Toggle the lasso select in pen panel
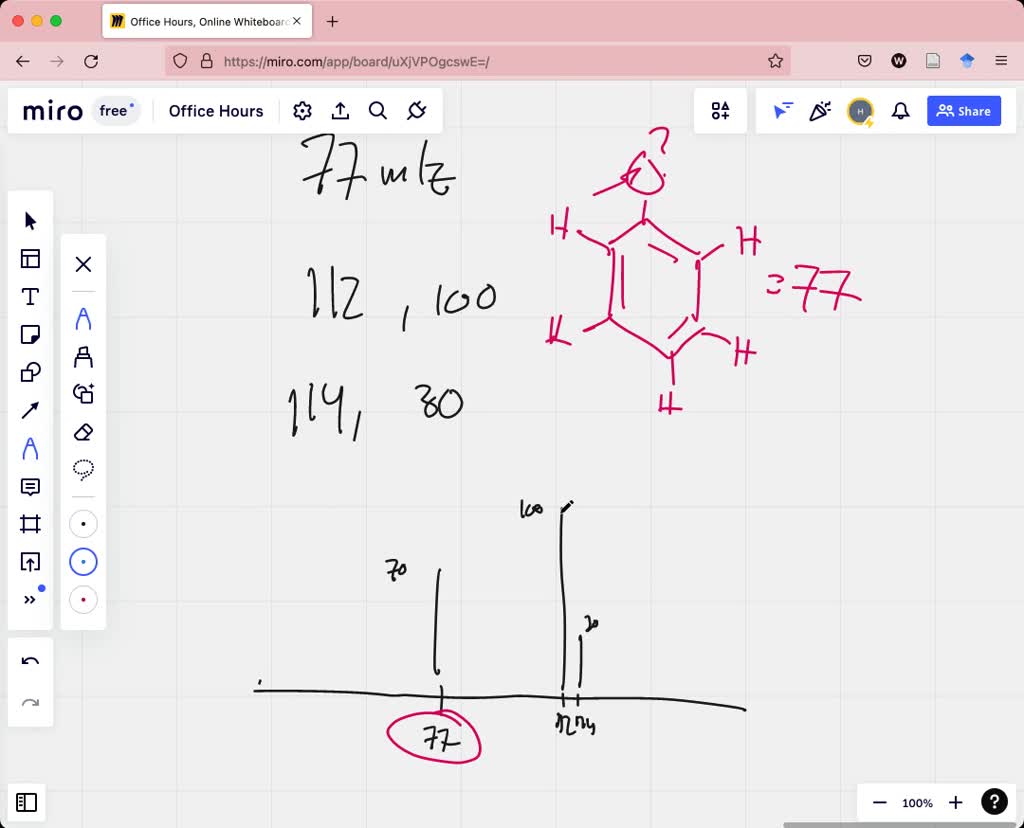This screenshot has width=1024, height=828. pyautogui.click(x=83, y=470)
